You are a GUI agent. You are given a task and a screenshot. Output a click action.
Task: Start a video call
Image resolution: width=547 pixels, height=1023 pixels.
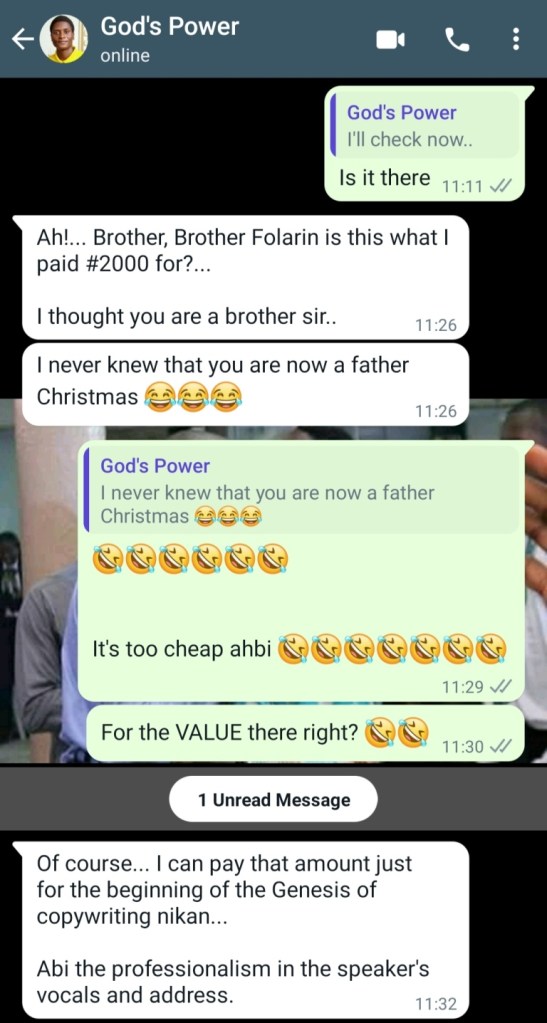(x=390, y=40)
